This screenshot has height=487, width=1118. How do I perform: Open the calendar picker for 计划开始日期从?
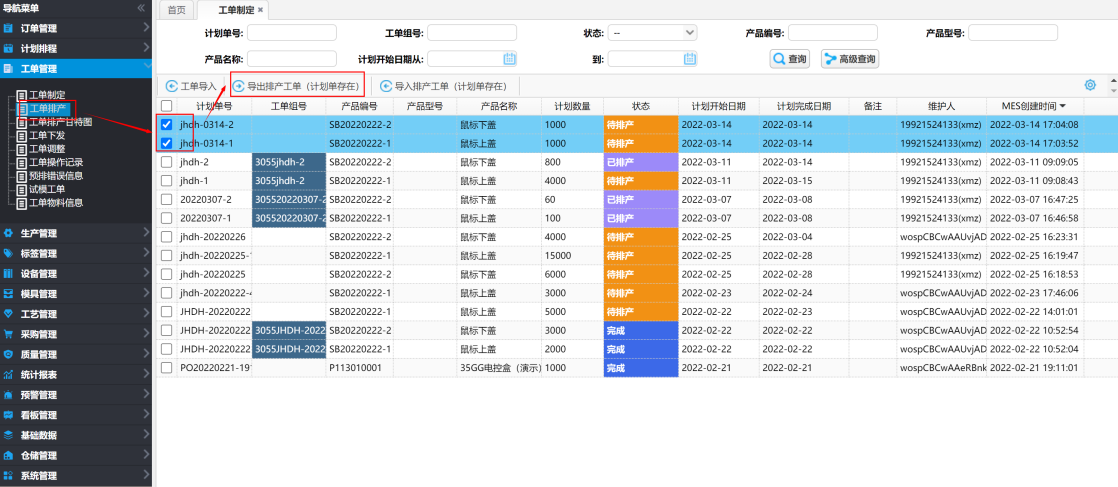point(510,59)
